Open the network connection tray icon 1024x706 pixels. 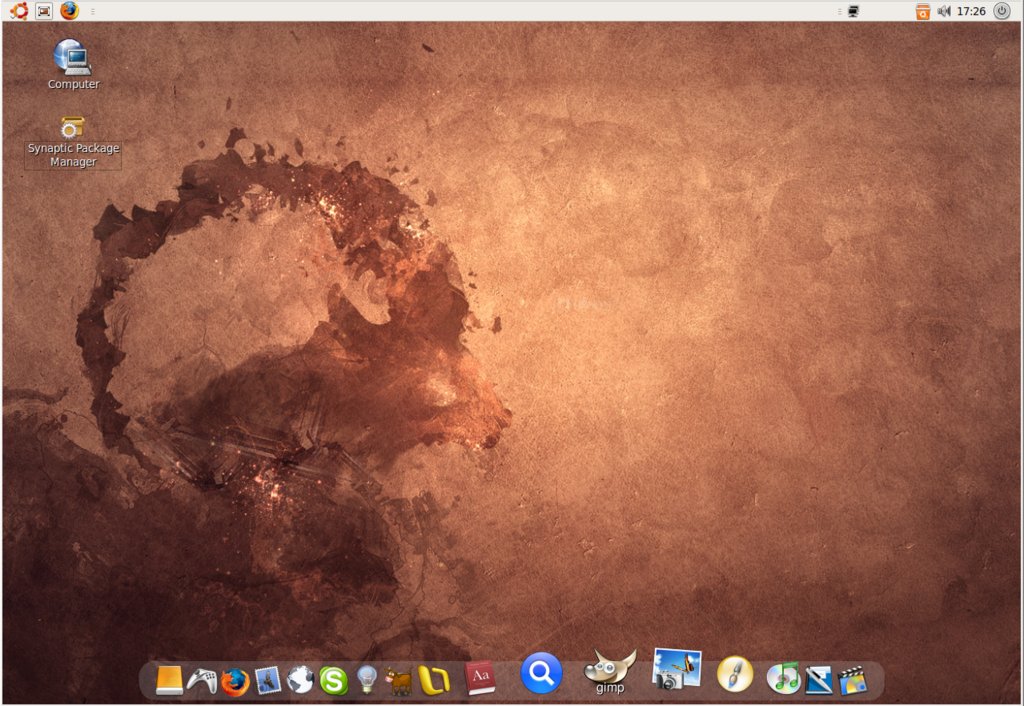coord(853,11)
